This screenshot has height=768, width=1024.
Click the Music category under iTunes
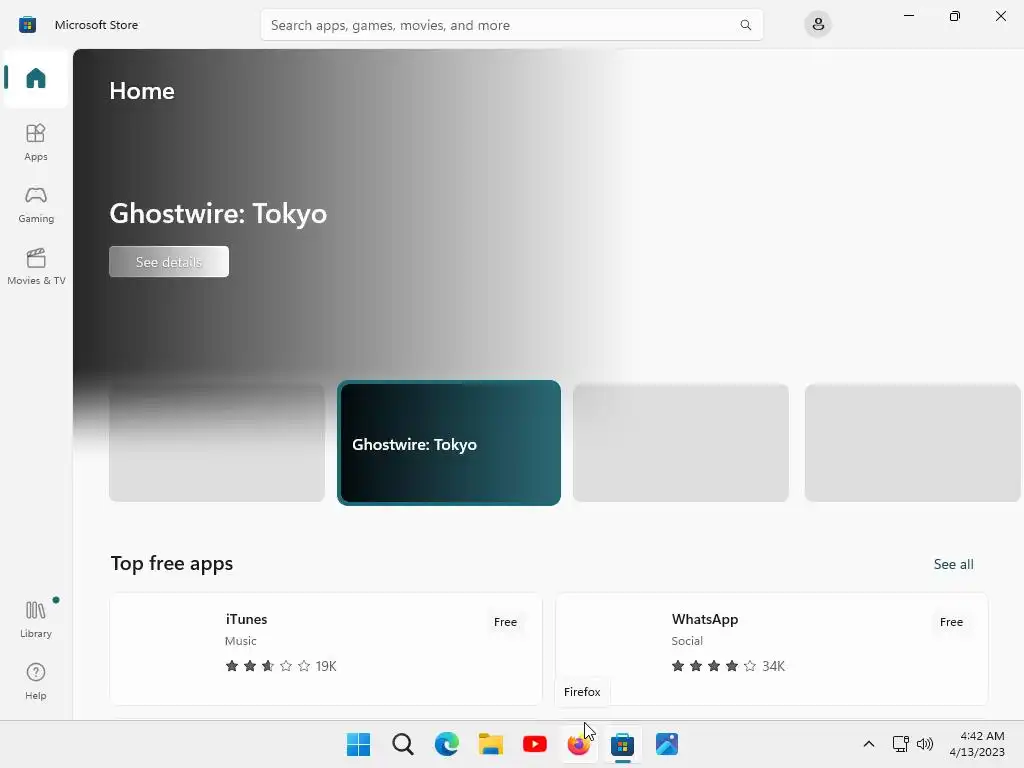pyautogui.click(x=240, y=641)
